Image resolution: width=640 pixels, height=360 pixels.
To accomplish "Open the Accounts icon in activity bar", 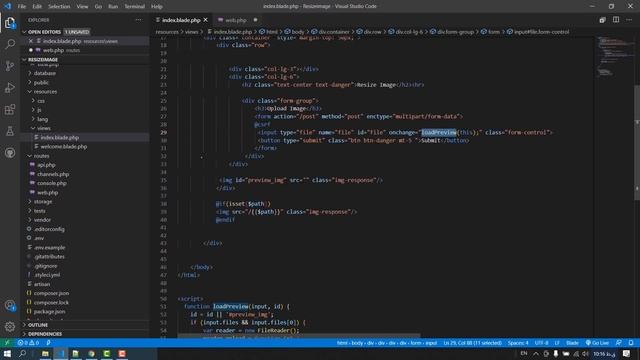I will click(x=10, y=305).
